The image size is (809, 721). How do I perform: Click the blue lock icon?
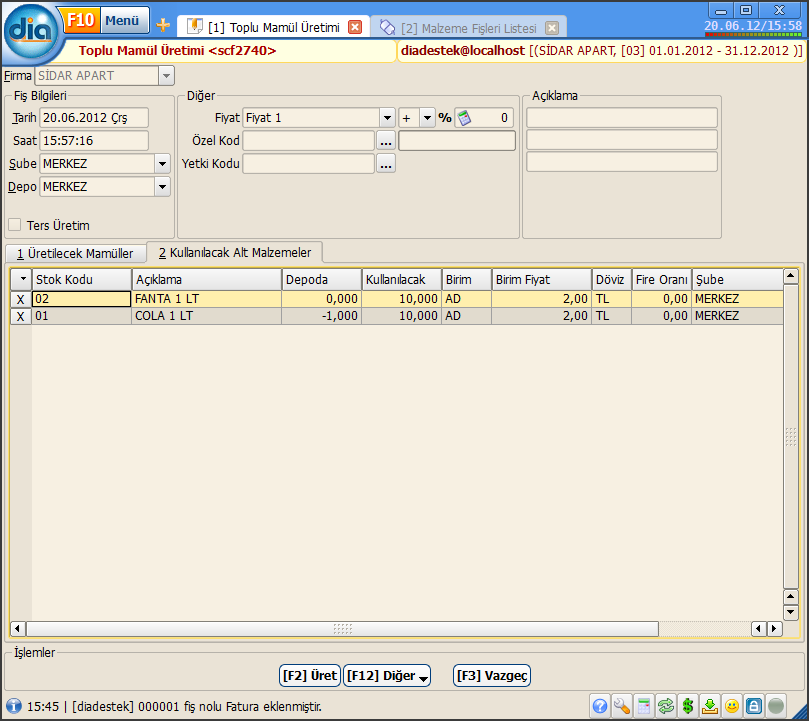(754, 706)
